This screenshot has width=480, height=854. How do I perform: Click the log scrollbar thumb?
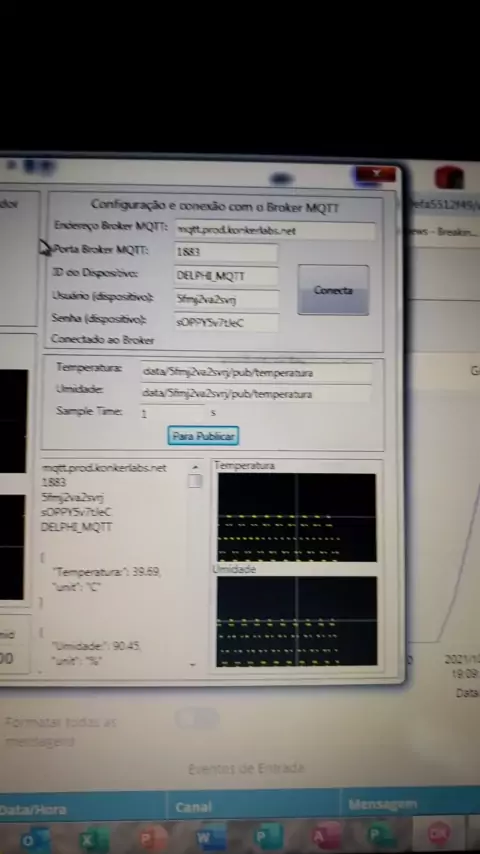click(x=195, y=481)
